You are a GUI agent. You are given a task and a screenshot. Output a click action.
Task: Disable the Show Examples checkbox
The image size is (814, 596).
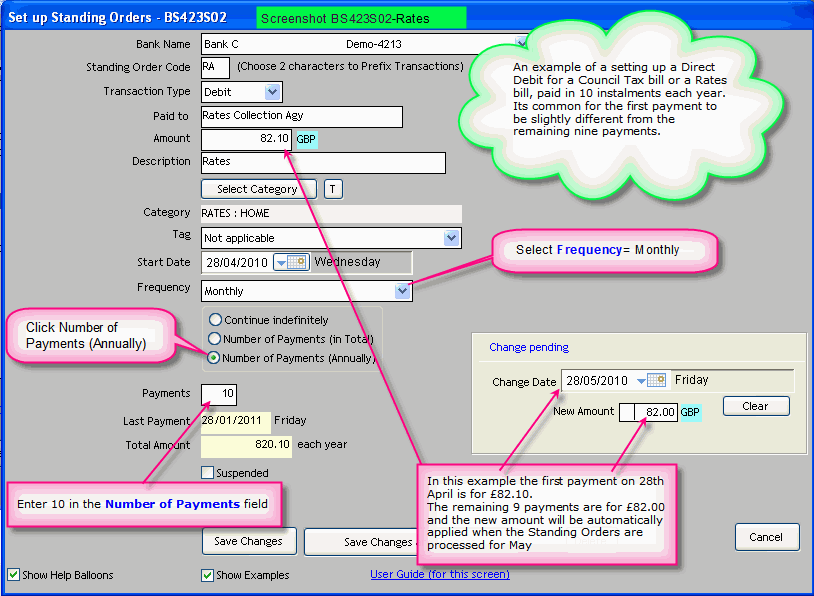point(208,575)
